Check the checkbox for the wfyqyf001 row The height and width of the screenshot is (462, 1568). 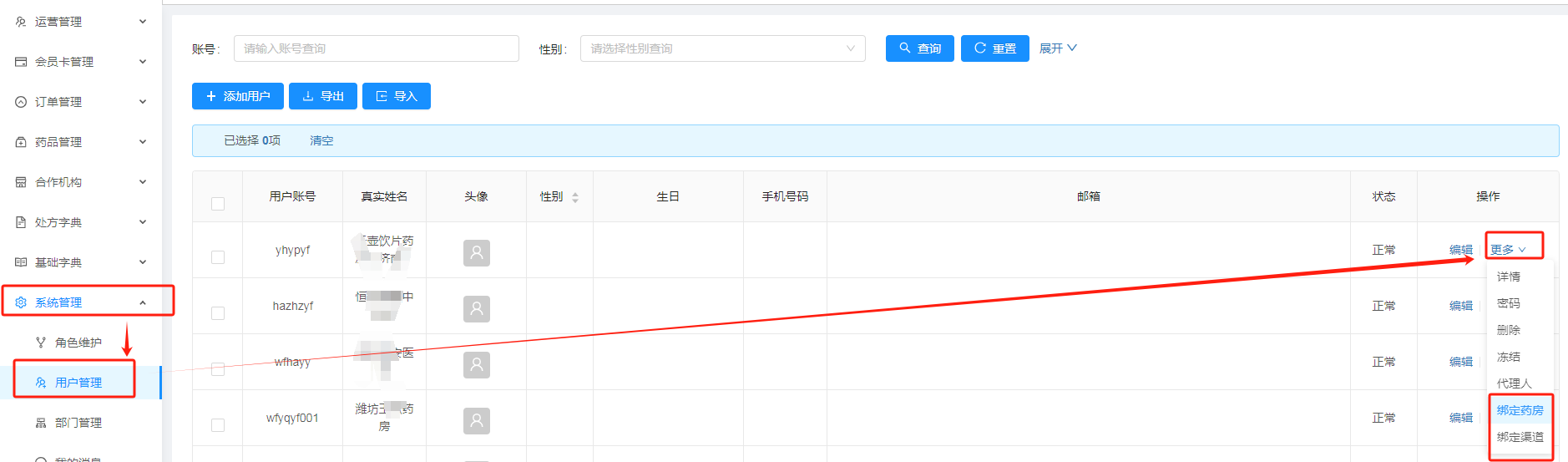[218, 425]
